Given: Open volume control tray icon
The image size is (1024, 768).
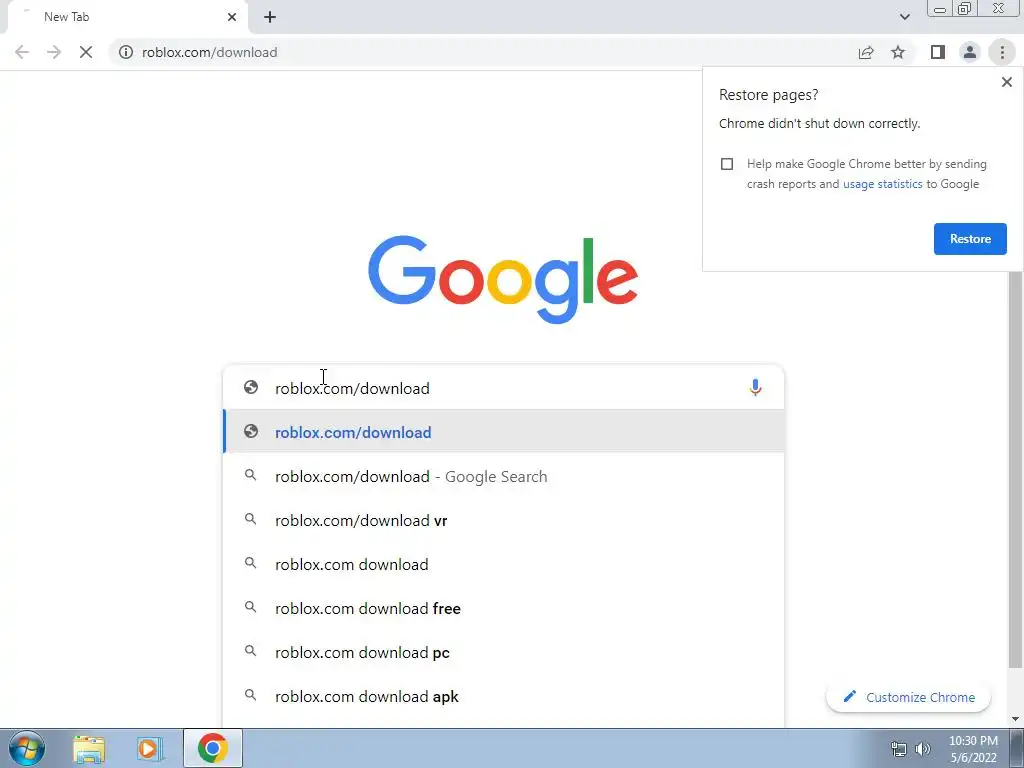Looking at the screenshot, I should pyautogui.click(x=922, y=749).
